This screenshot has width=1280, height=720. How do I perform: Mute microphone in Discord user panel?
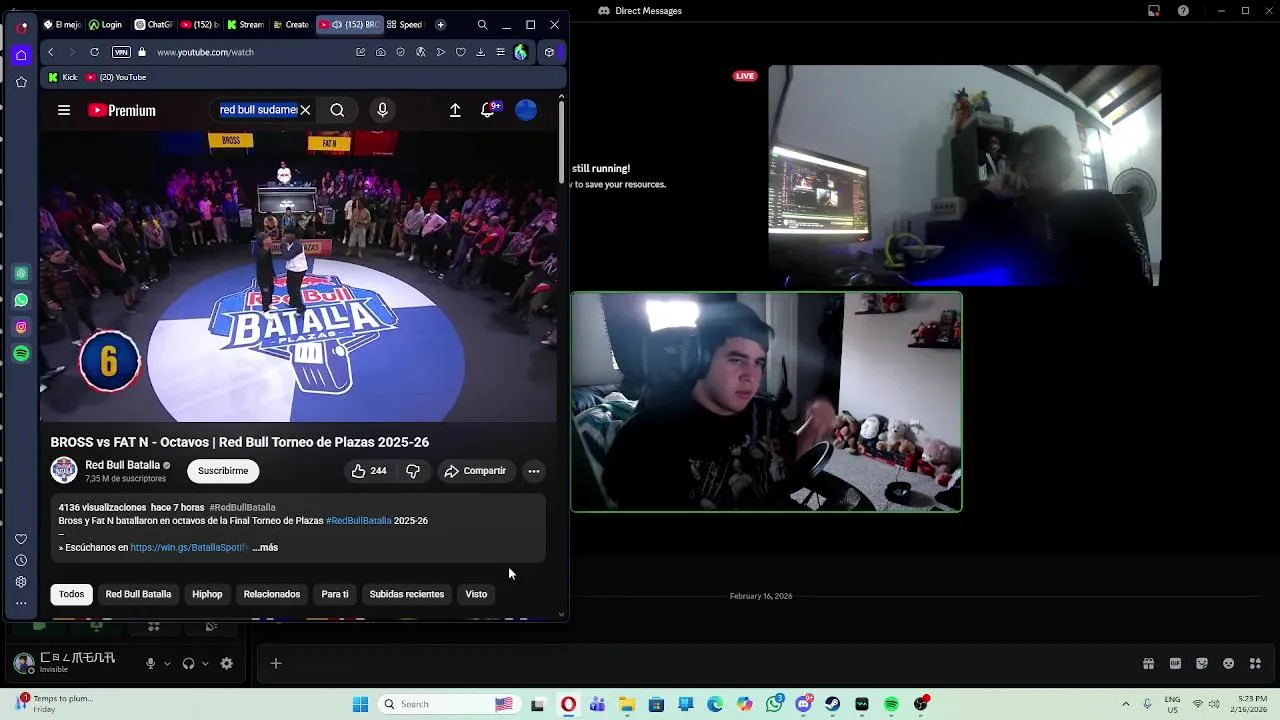pyautogui.click(x=151, y=663)
